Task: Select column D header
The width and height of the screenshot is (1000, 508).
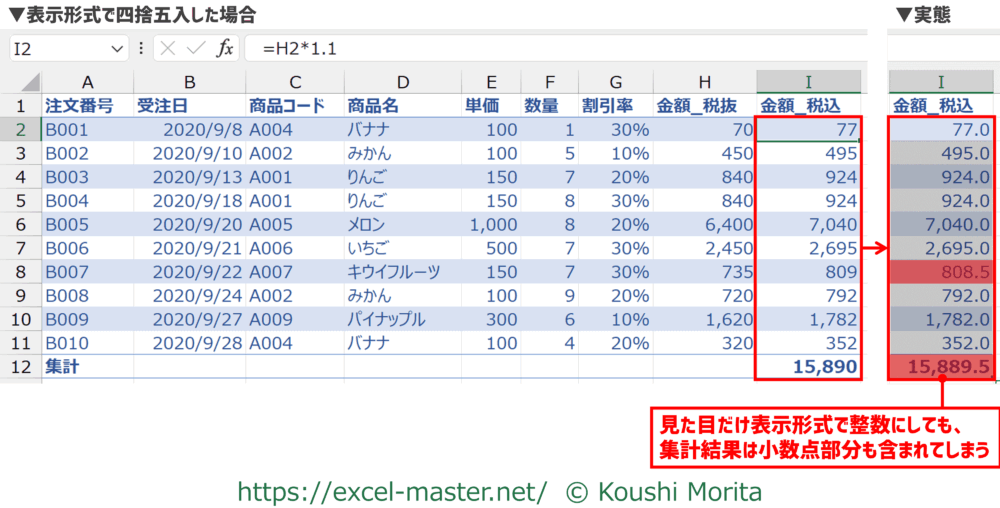Action: click(401, 82)
